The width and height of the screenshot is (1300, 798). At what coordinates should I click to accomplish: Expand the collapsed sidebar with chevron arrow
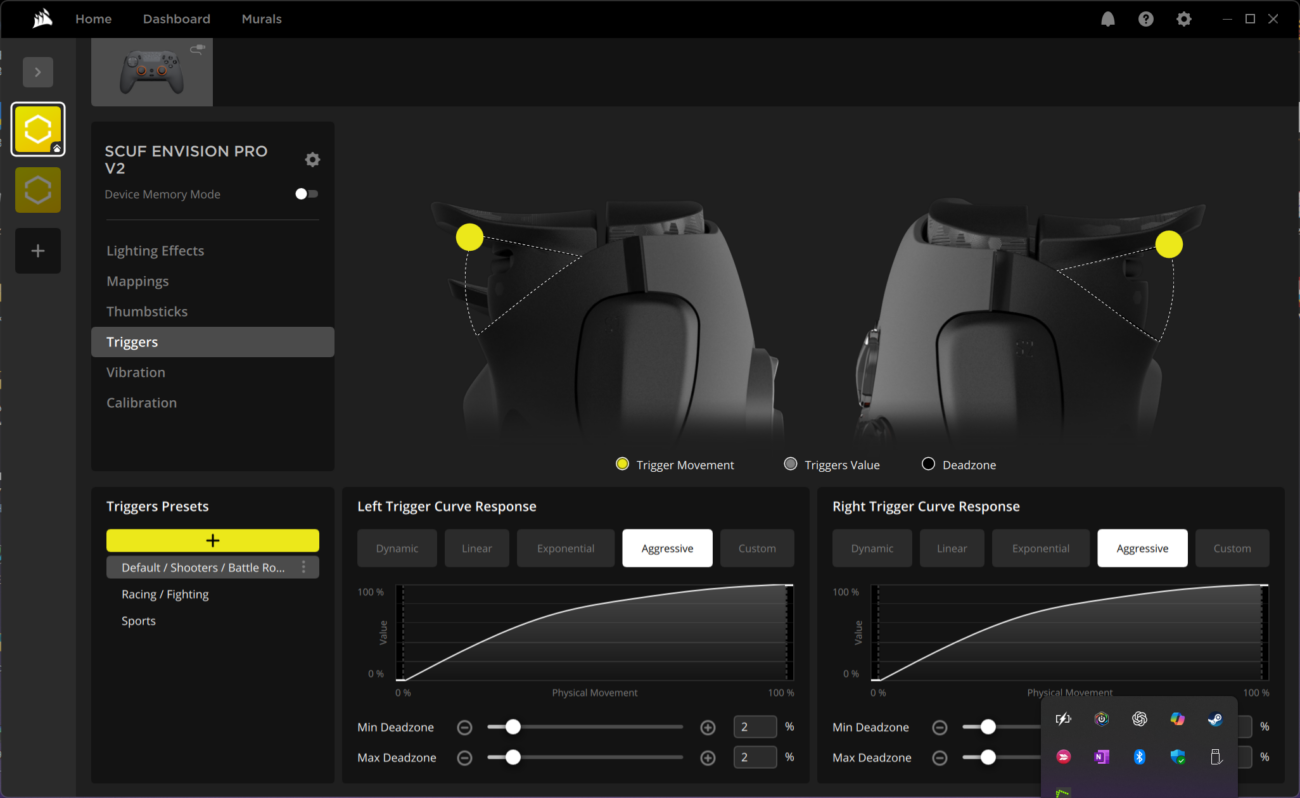[x=38, y=72]
